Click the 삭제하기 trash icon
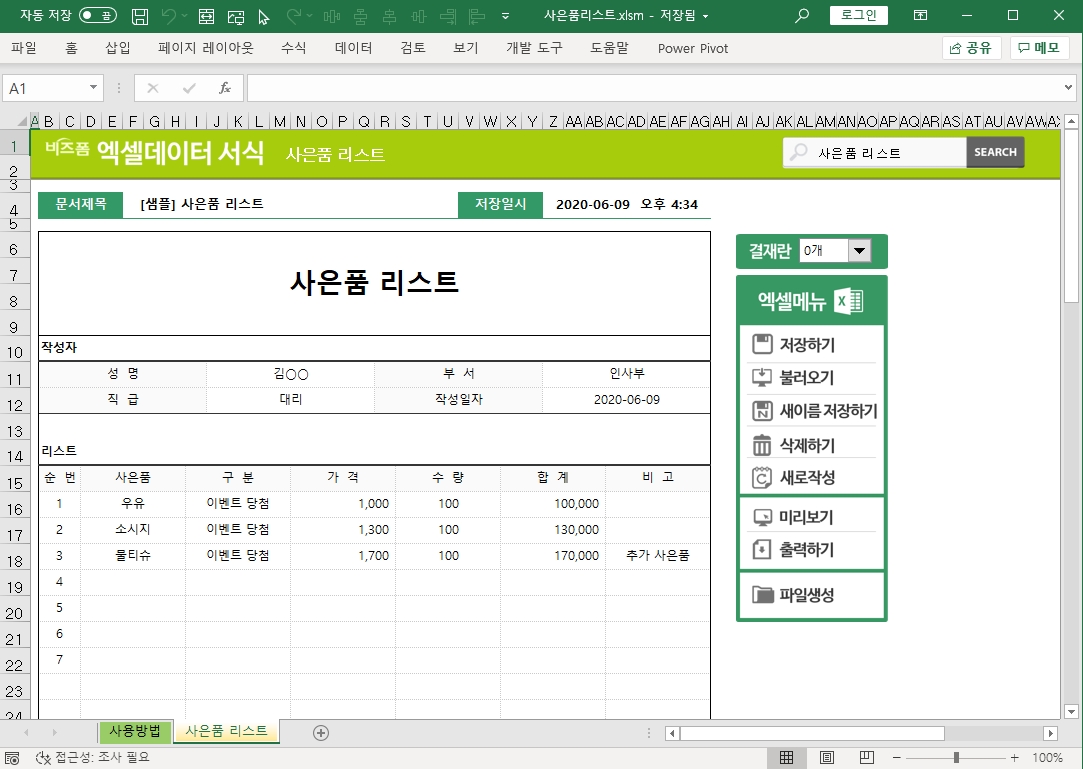The height and width of the screenshot is (769, 1083). coord(762,446)
